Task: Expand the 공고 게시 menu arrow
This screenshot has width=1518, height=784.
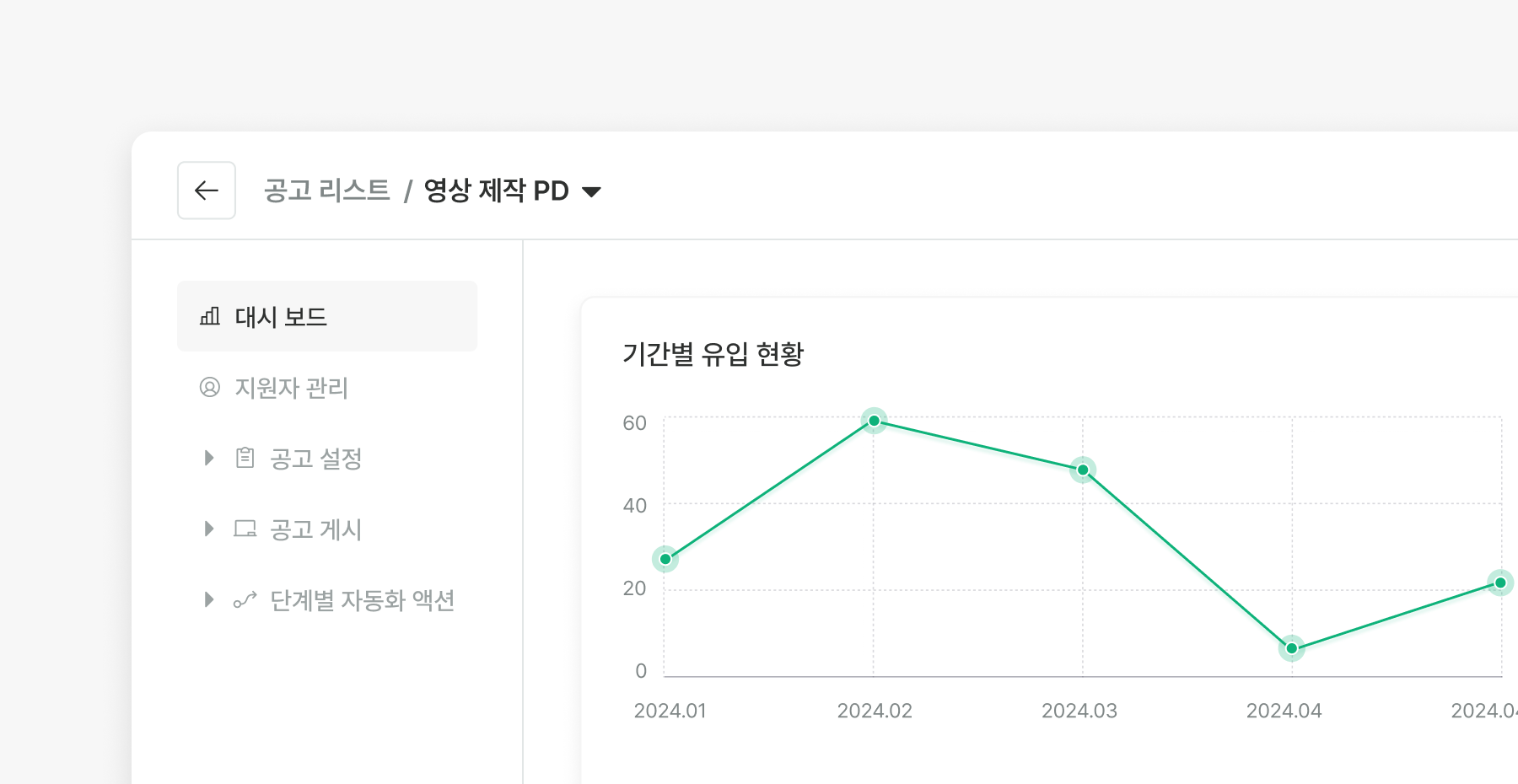Action: point(209,529)
